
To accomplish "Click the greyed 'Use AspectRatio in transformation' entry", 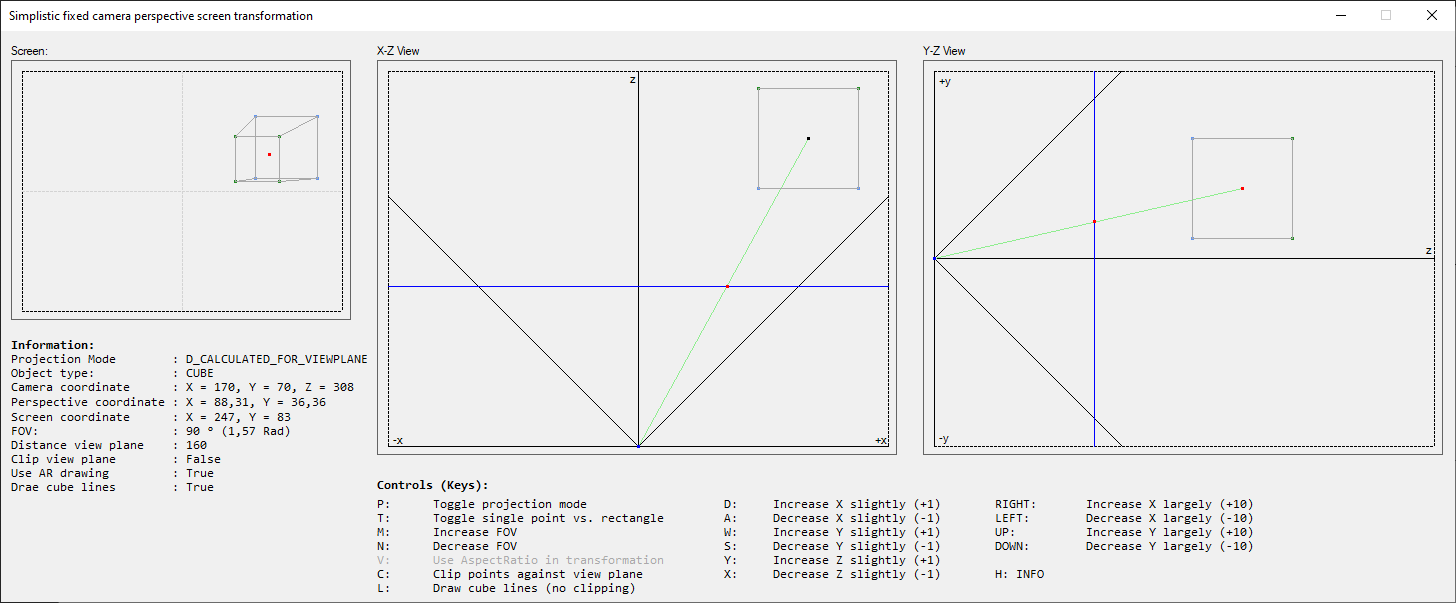I will click(548, 560).
